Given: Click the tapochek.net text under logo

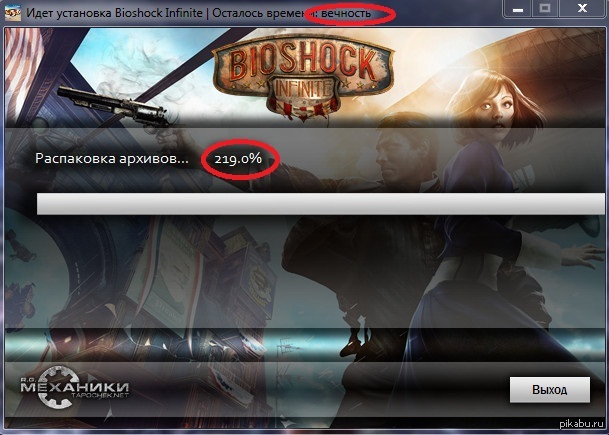Looking at the screenshot, I should tap(100, 395).
